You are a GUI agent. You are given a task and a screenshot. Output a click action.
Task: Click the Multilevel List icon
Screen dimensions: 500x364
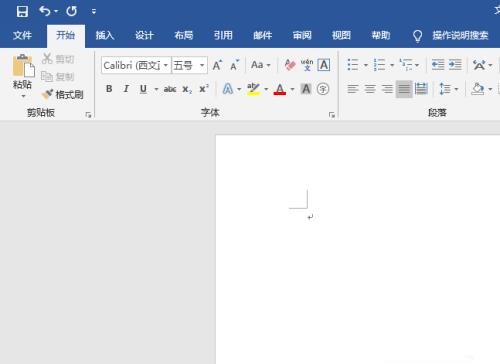[x=406, y=65]
